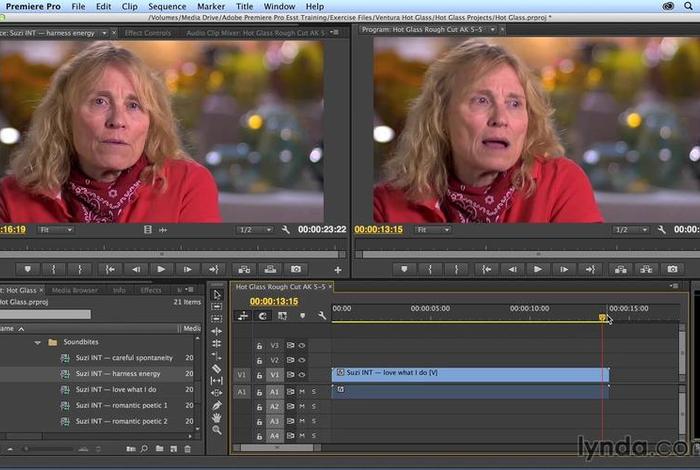Viewport: 700px width, 470px height.
Task: Click Mark In in Source monitor
Action: [54, 269]
